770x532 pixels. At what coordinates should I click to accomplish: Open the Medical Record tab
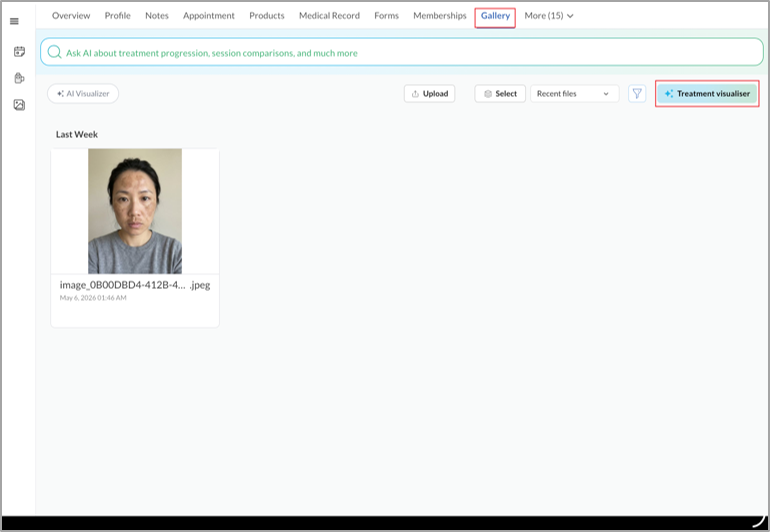(330, 16)
